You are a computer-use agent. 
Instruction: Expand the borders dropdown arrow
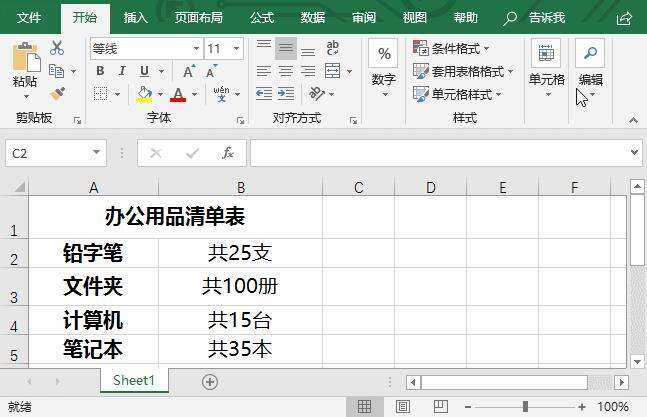pos(118,94)
